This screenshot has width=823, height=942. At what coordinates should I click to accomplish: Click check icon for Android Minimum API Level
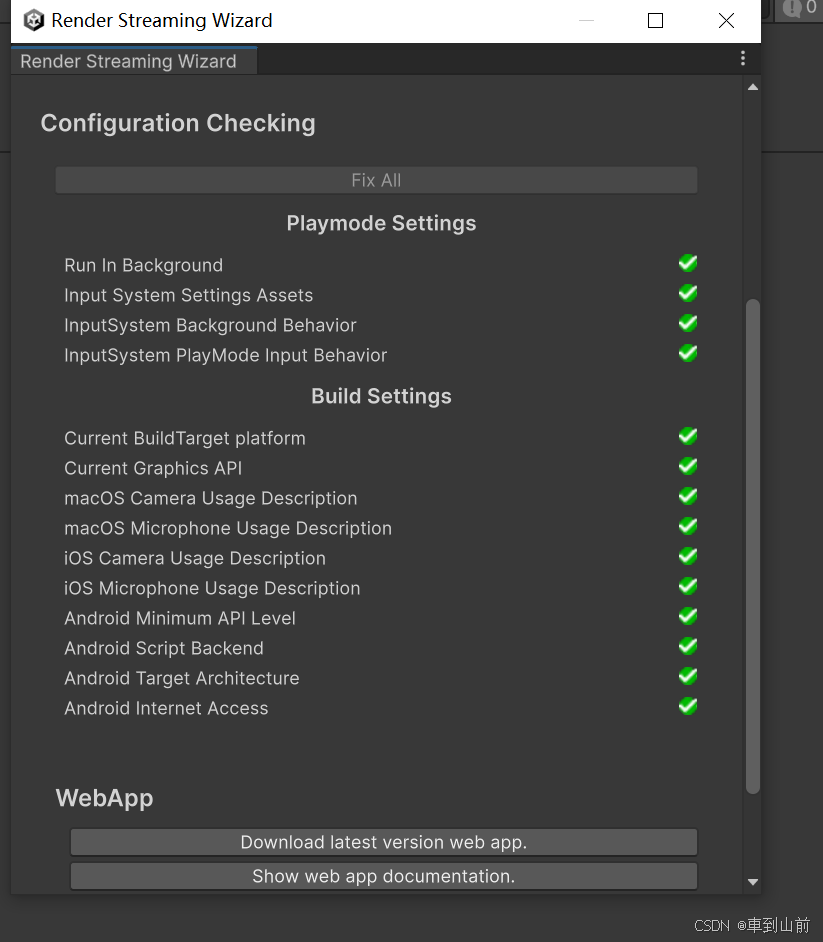[688, 616]
